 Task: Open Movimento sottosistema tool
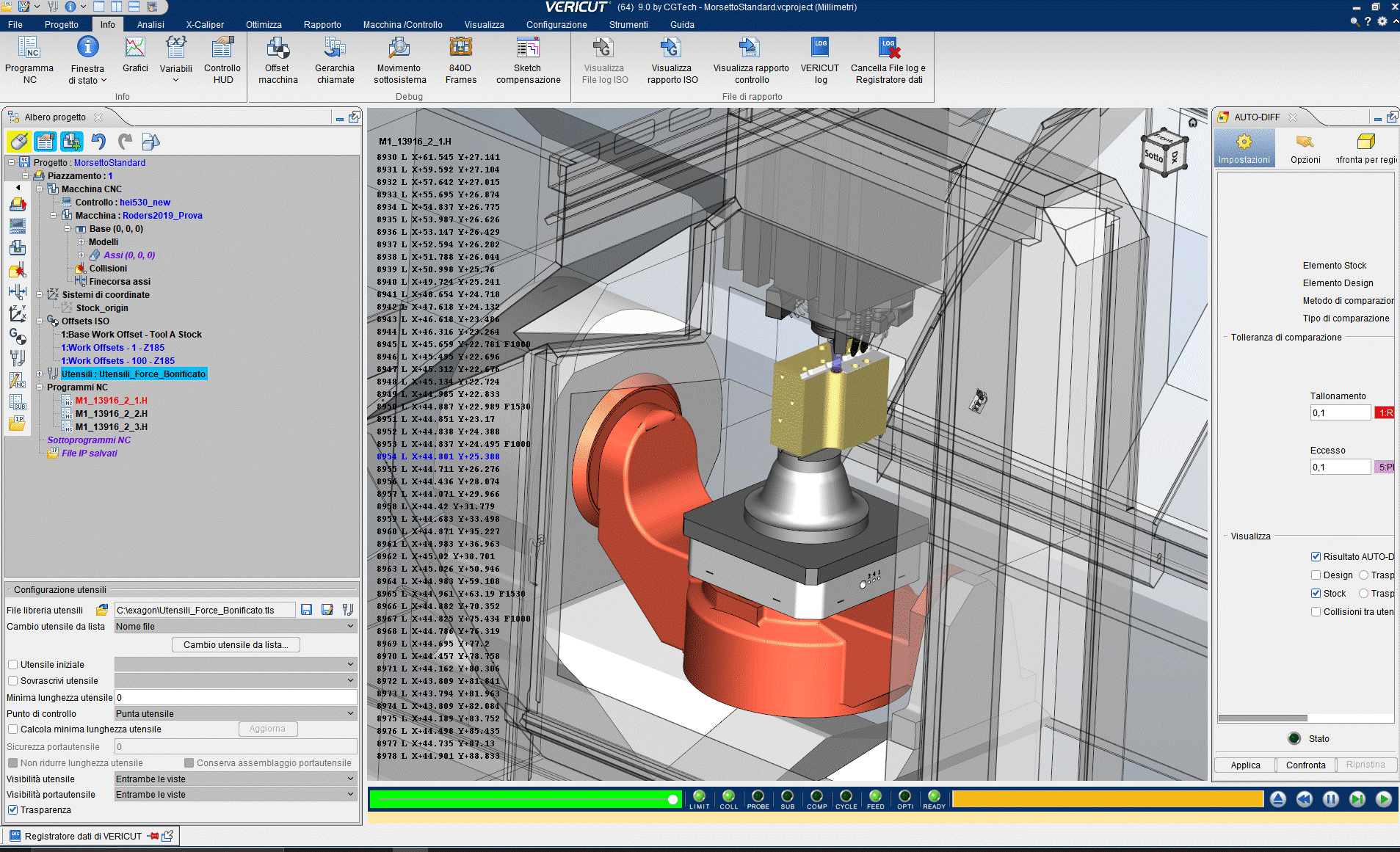tap(399, 60)
